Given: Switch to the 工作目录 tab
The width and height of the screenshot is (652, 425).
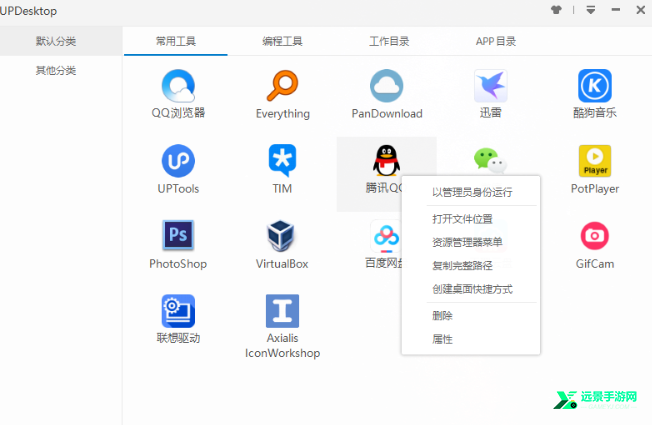Looking at the screenshot, I should coord(389,41).
